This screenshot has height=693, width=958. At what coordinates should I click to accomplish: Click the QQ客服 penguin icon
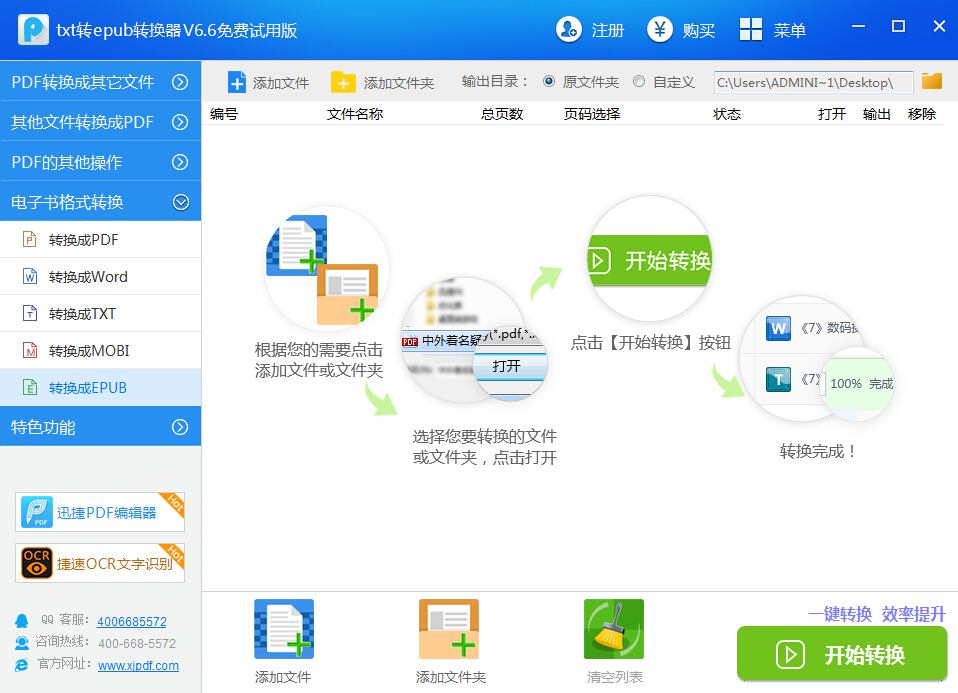(x=21, y=621)
